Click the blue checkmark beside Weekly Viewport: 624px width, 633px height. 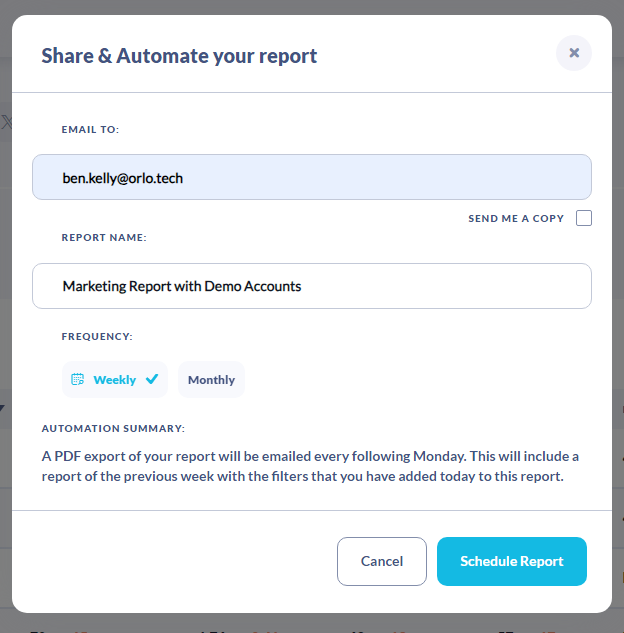152,379
